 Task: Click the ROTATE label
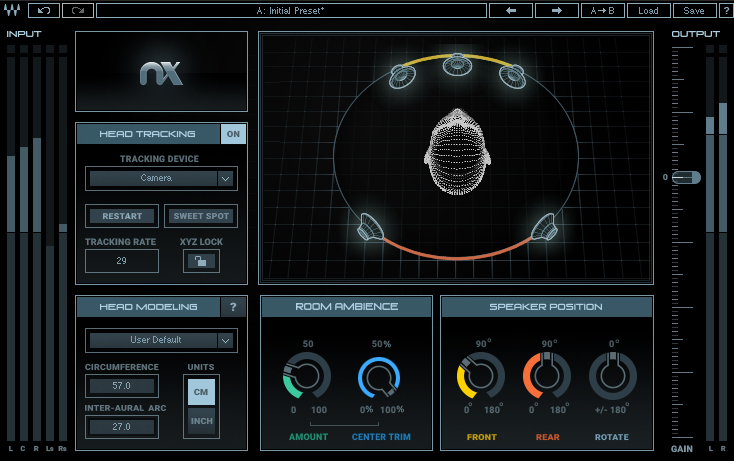[611, 437]
